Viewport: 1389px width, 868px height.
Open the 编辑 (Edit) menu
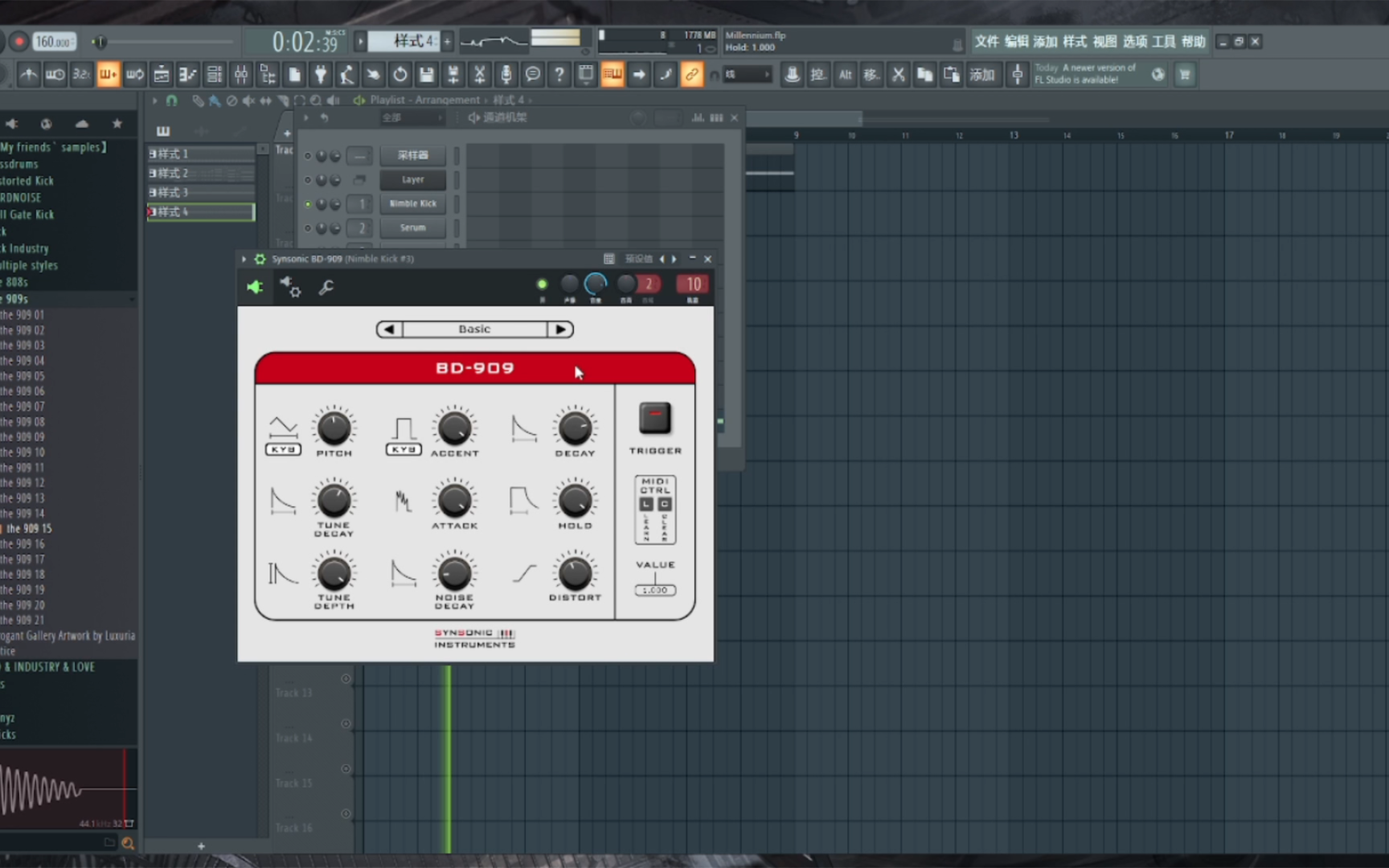(1016, 41)
